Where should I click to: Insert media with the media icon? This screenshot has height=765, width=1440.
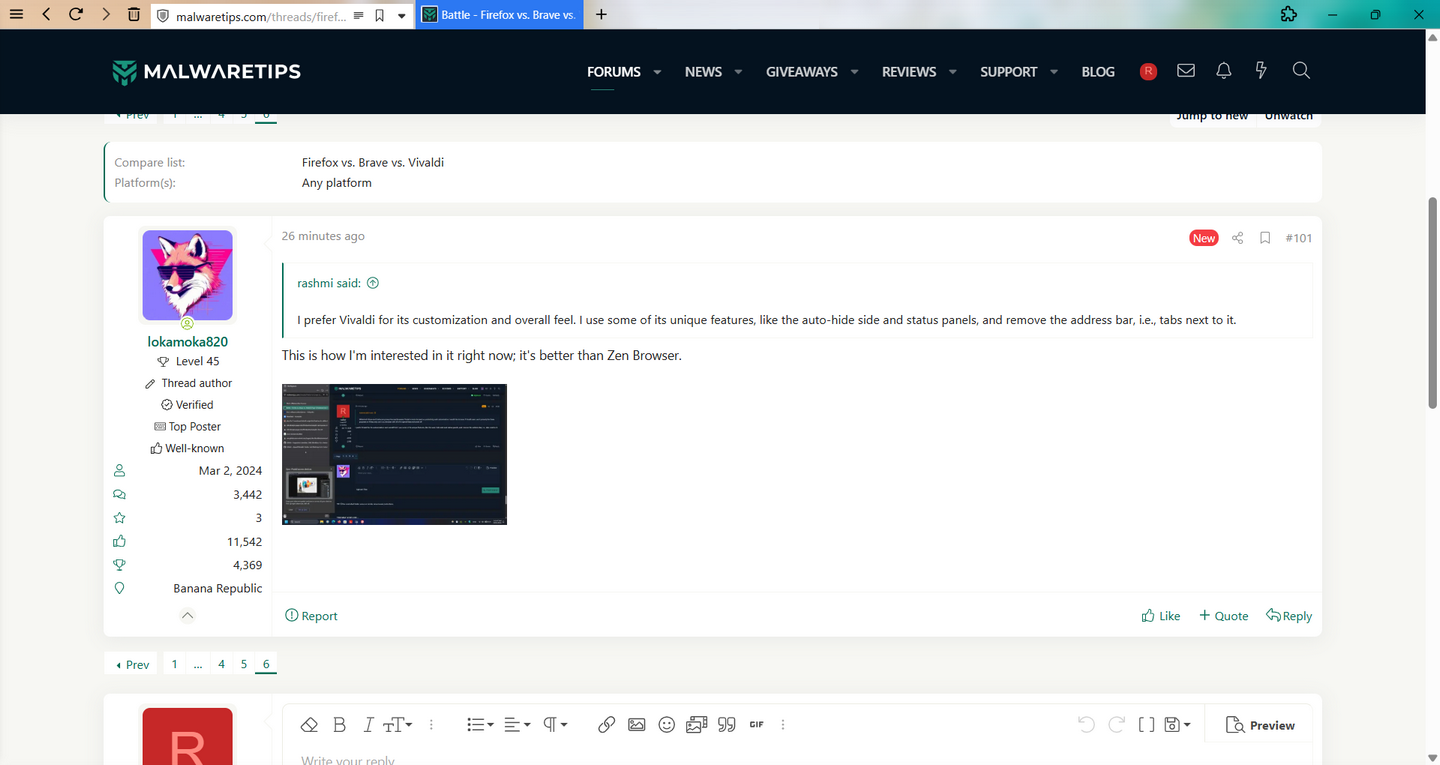pos(697,725)
